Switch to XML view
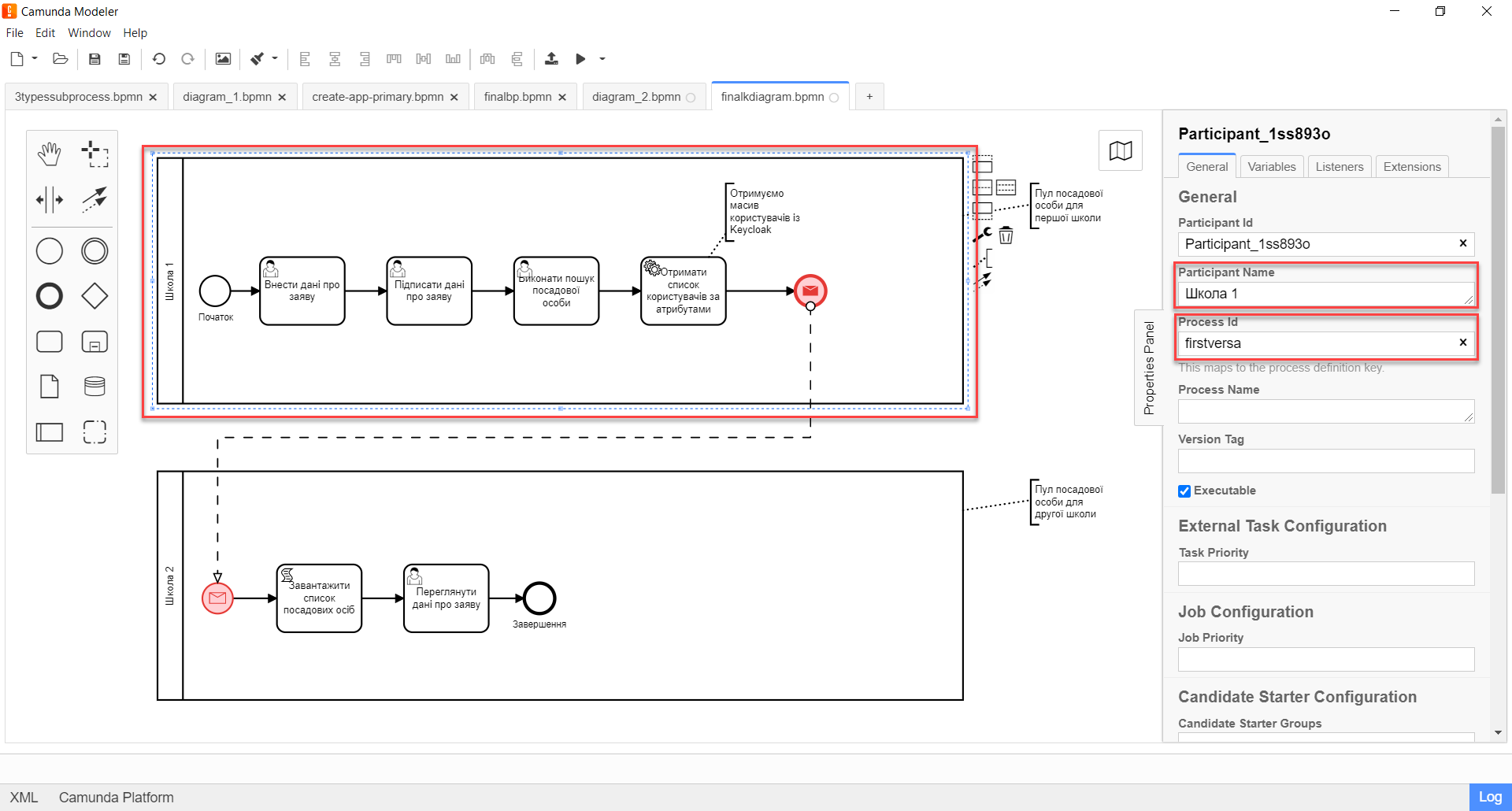The image size is (1512, 811). pos(24,797)
